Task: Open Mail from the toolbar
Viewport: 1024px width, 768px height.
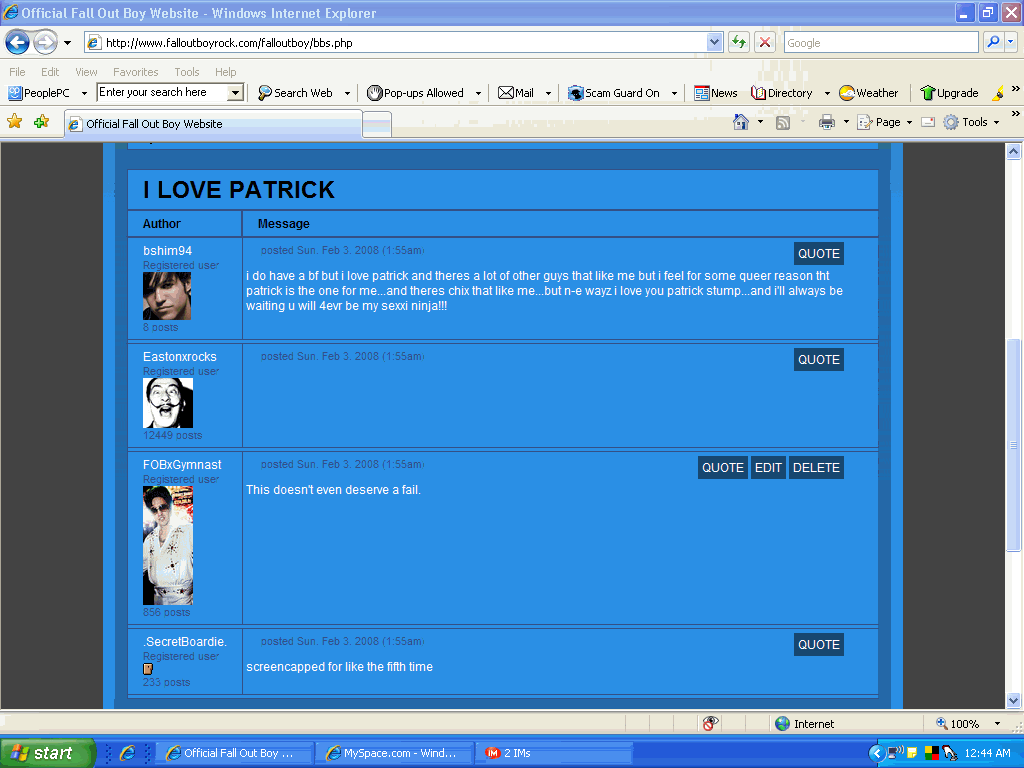Action: 516,93
